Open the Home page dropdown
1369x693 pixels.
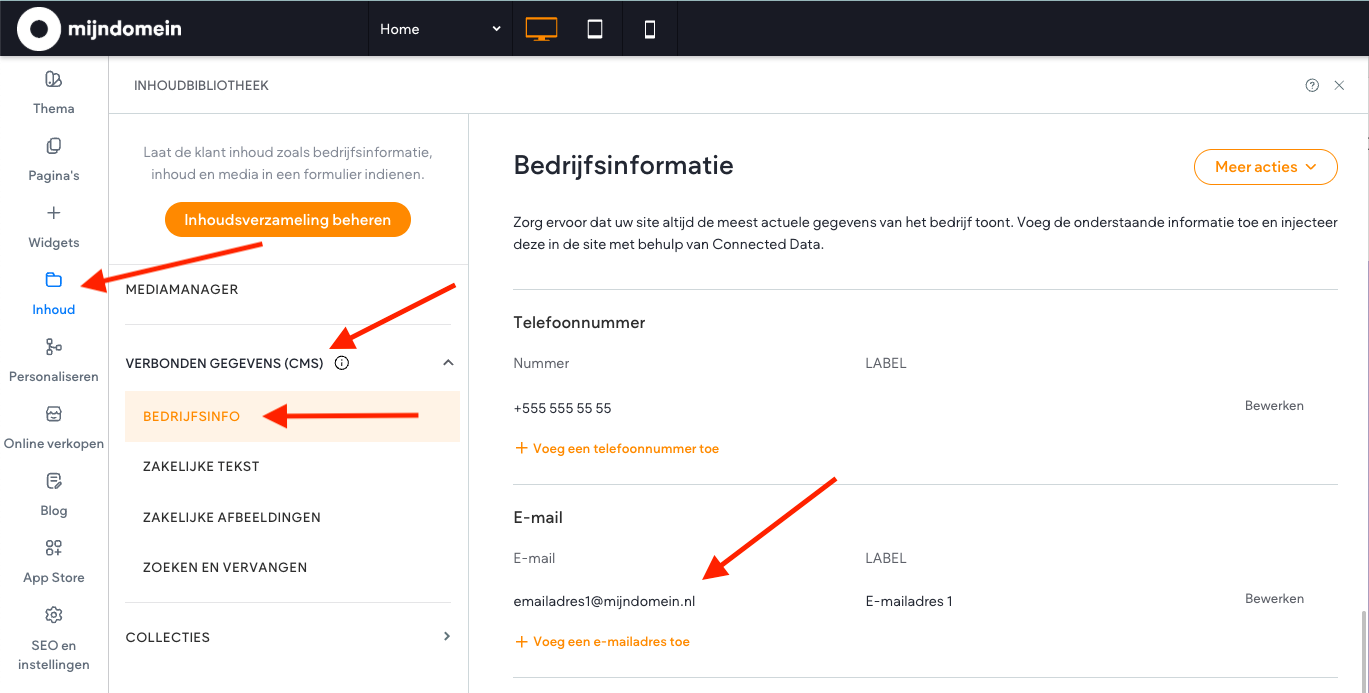point(440,29)
